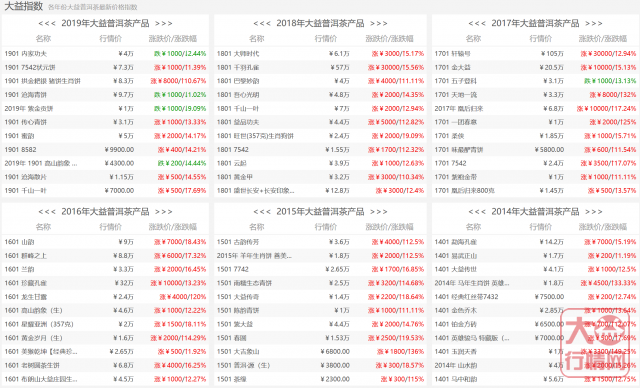The height and width of the screenshot is (388, 640).
Task: Select the 1801 7542 product row
Action: click(320, 150)
